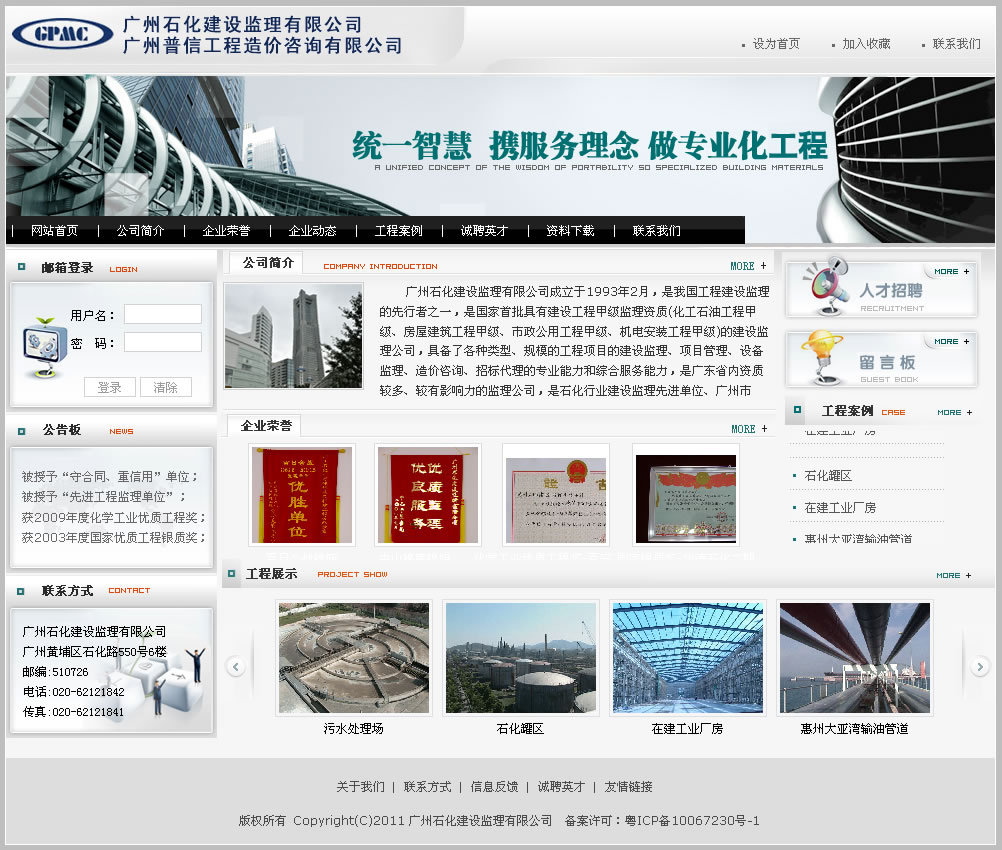The height and width of the screenshot is (850, 1002).
Task: Open 企业荣誉 in the navigation bar
Action: click(x=226, y=231)
